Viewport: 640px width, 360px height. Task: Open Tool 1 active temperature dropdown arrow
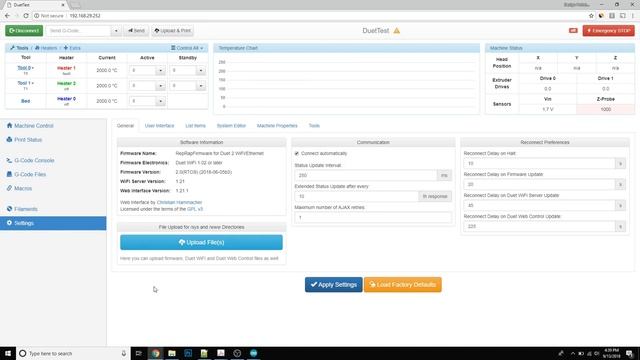point(160,86)
